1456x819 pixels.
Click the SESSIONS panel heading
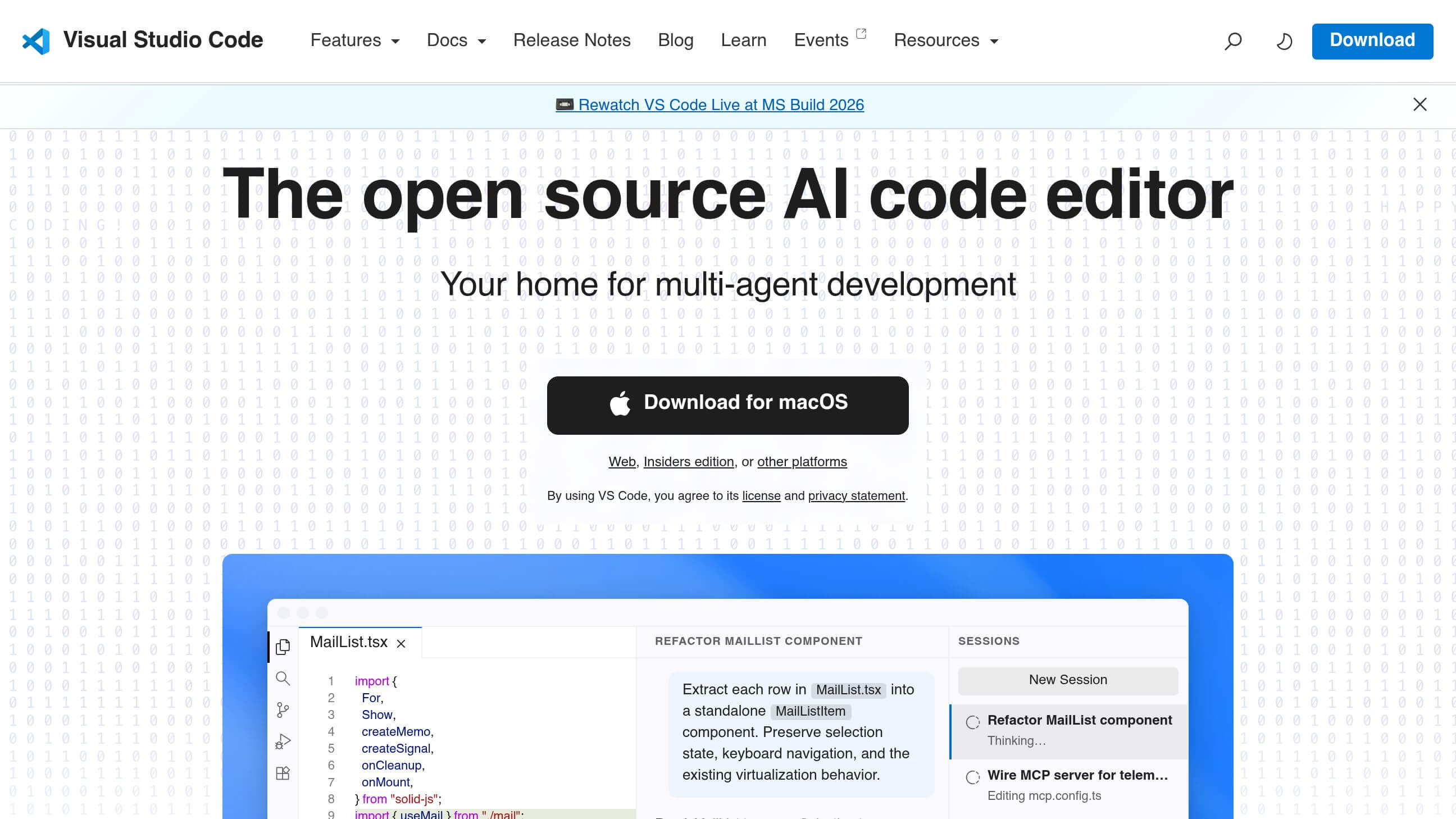[989, 641]
